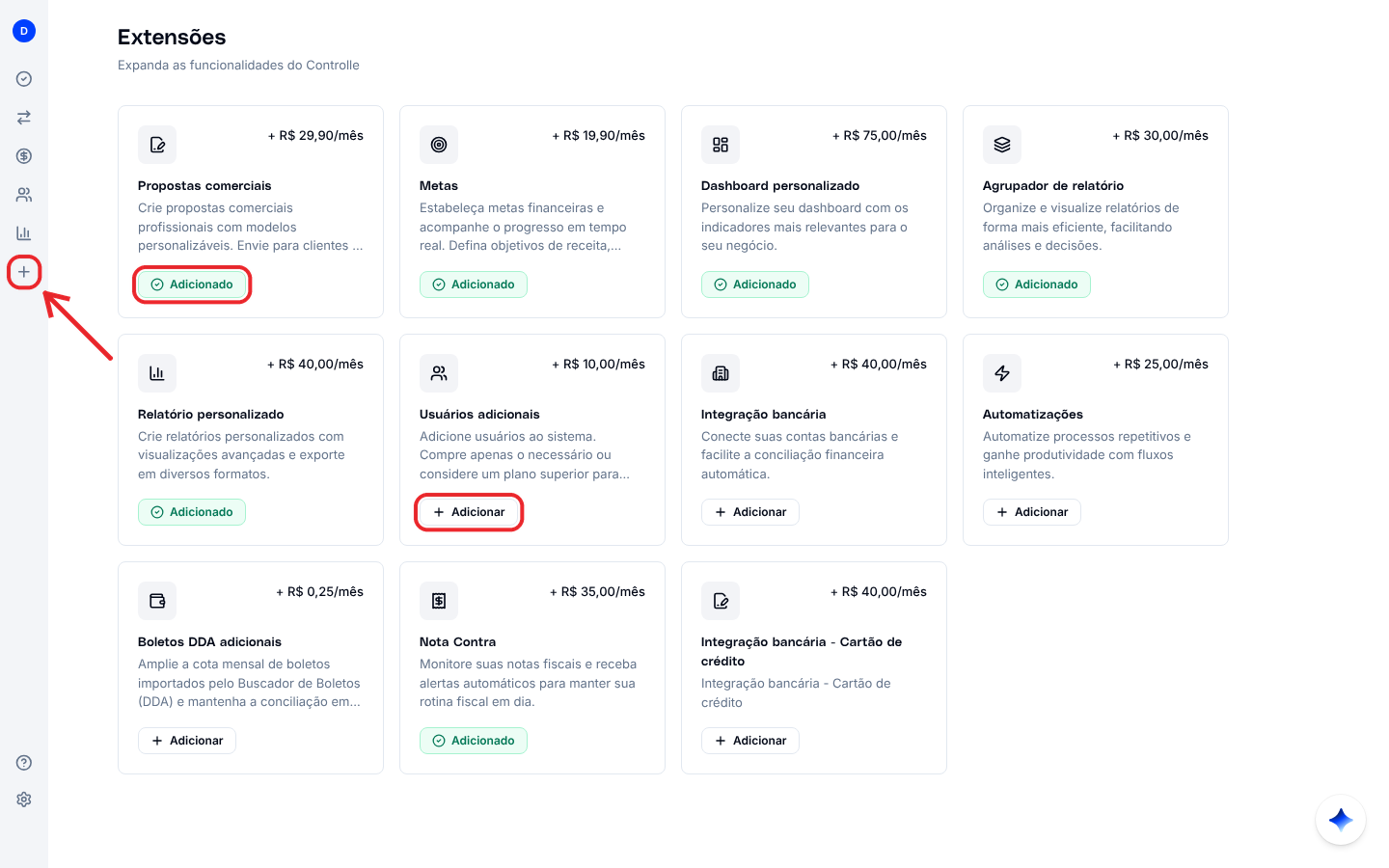
Task: Click the R$ 29,90/mês price
Action: (315, 136)
